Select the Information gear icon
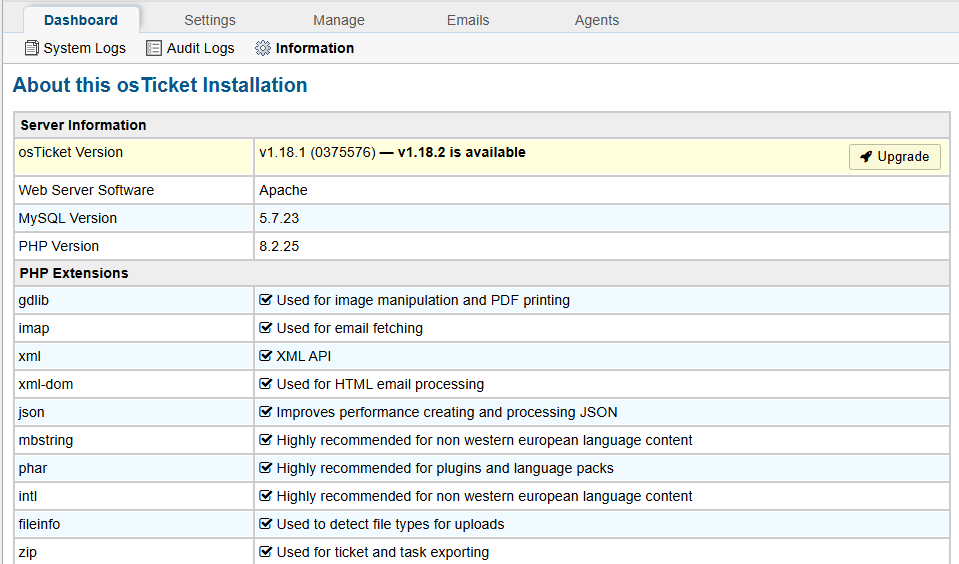The image size is (959, 564). pos(262,48)
